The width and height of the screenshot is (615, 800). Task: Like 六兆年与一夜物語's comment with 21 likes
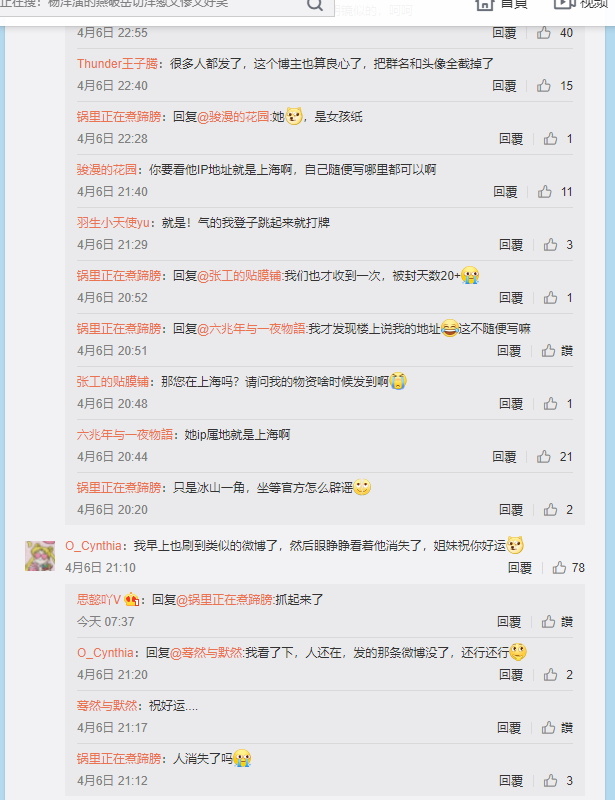coord(544,457)
